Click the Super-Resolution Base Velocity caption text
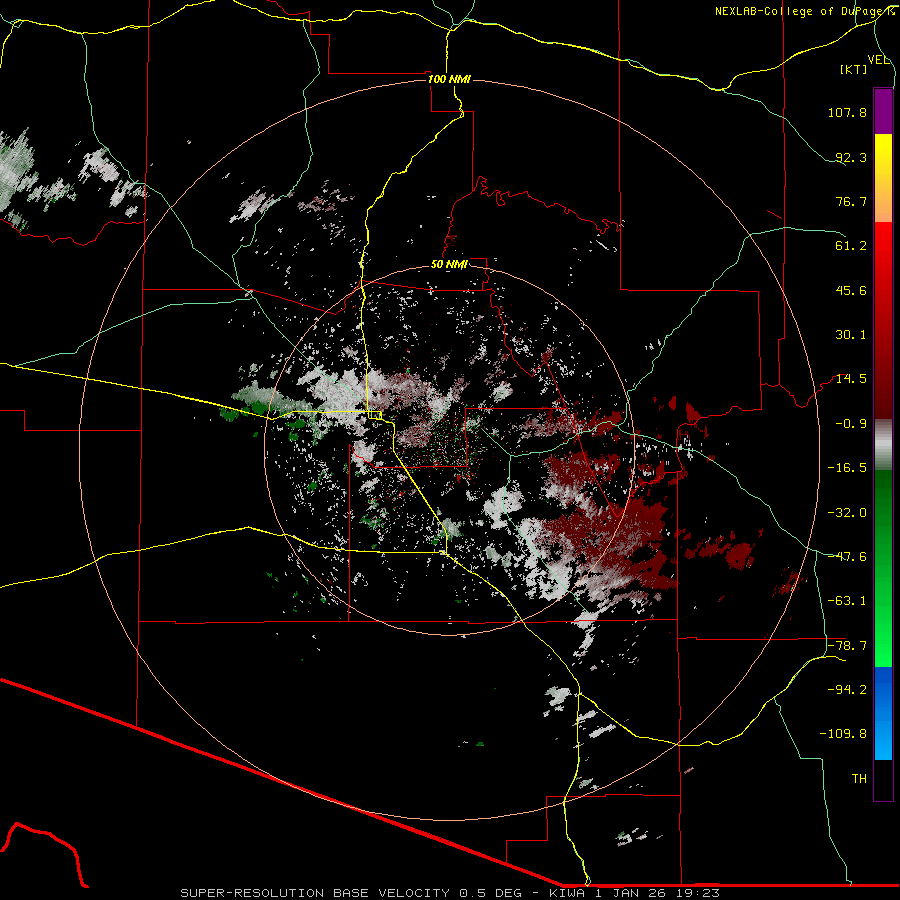 tap(450, 893)
